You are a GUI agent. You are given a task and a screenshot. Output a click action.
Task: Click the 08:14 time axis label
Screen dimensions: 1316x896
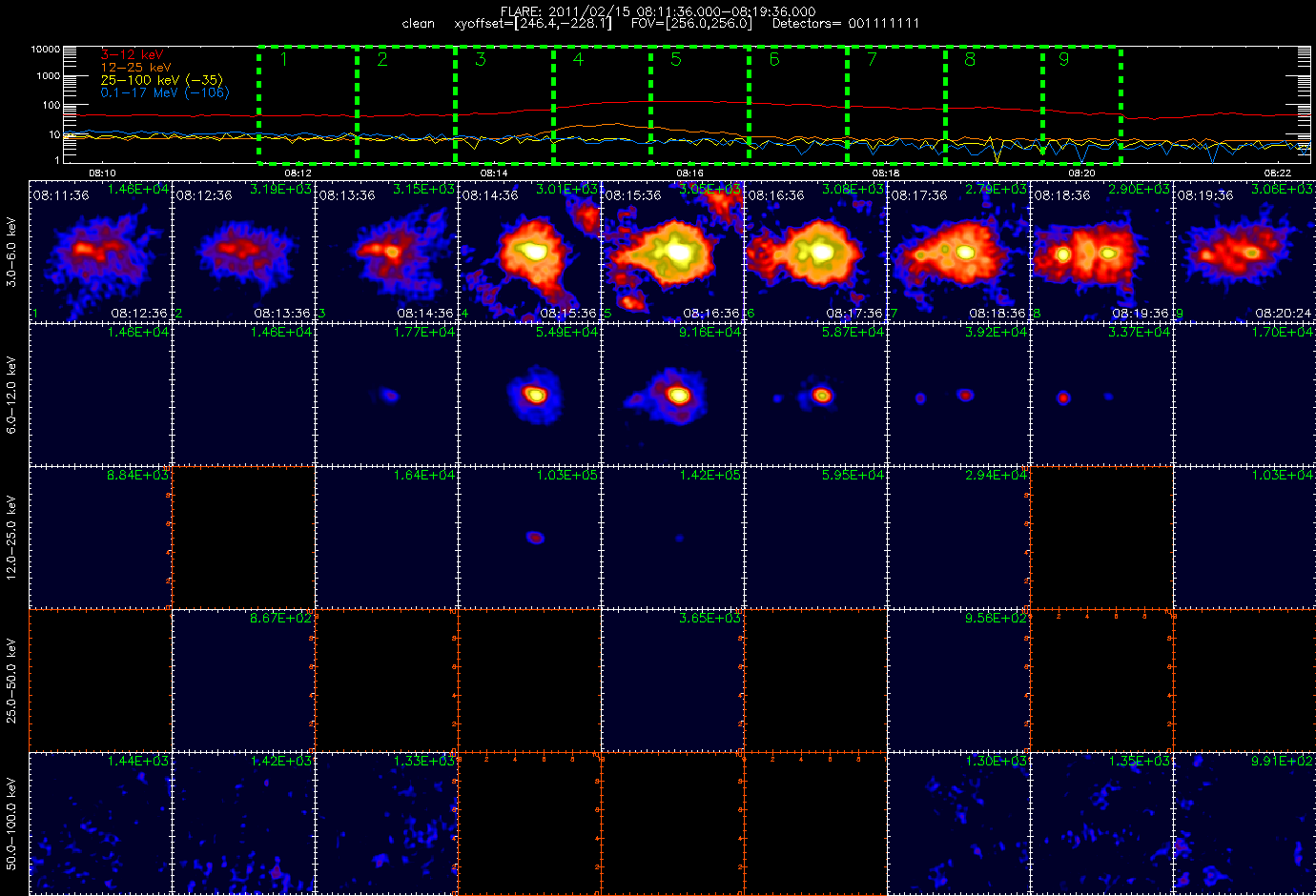(493, 173)
